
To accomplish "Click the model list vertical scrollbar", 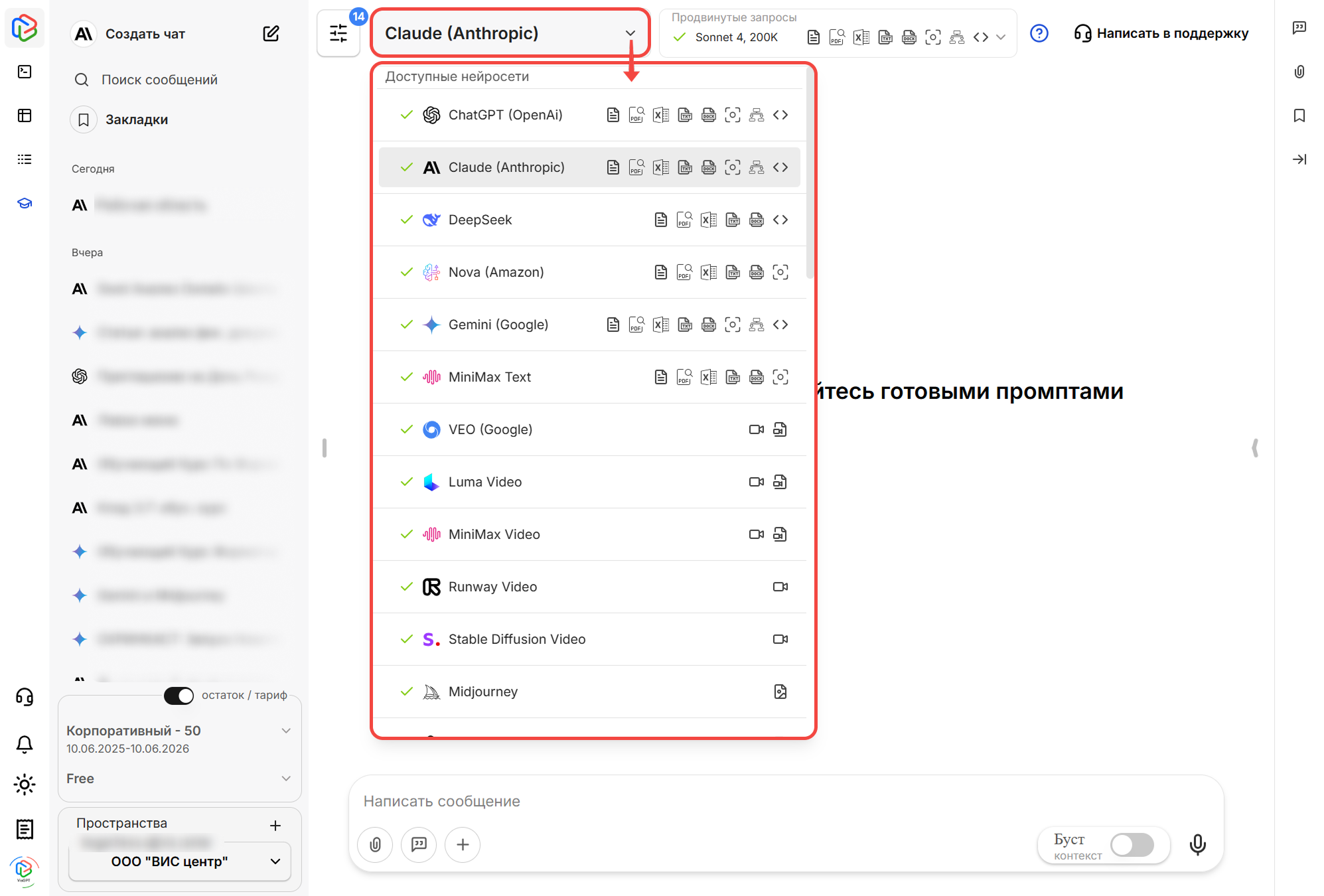I will (810, 173).
